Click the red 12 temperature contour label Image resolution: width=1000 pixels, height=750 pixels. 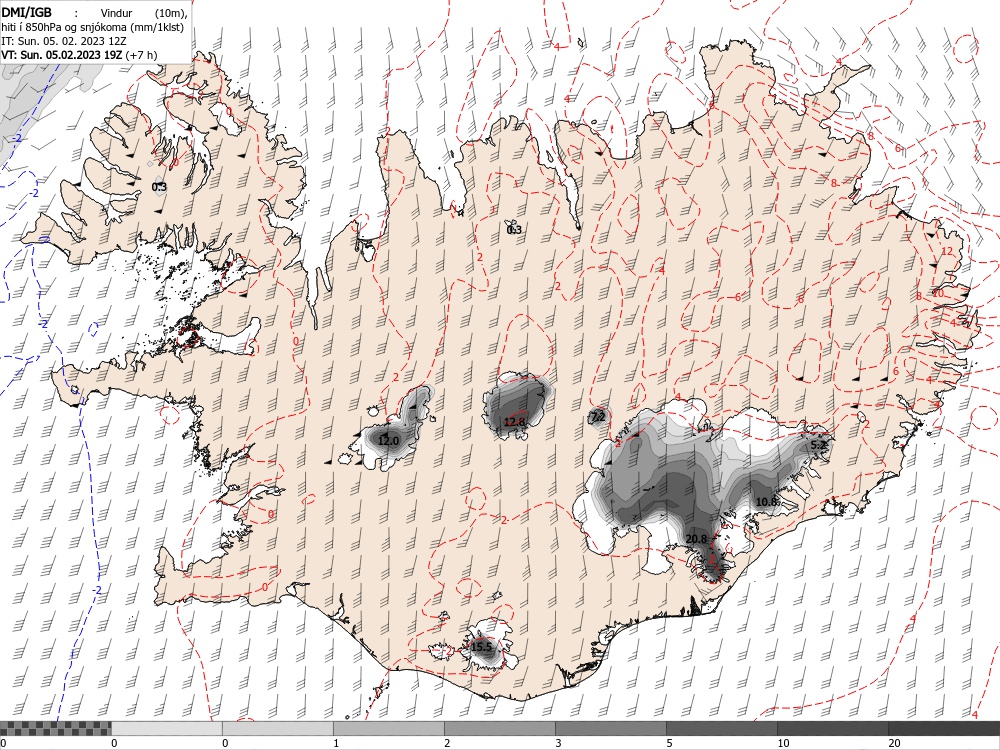946,251
